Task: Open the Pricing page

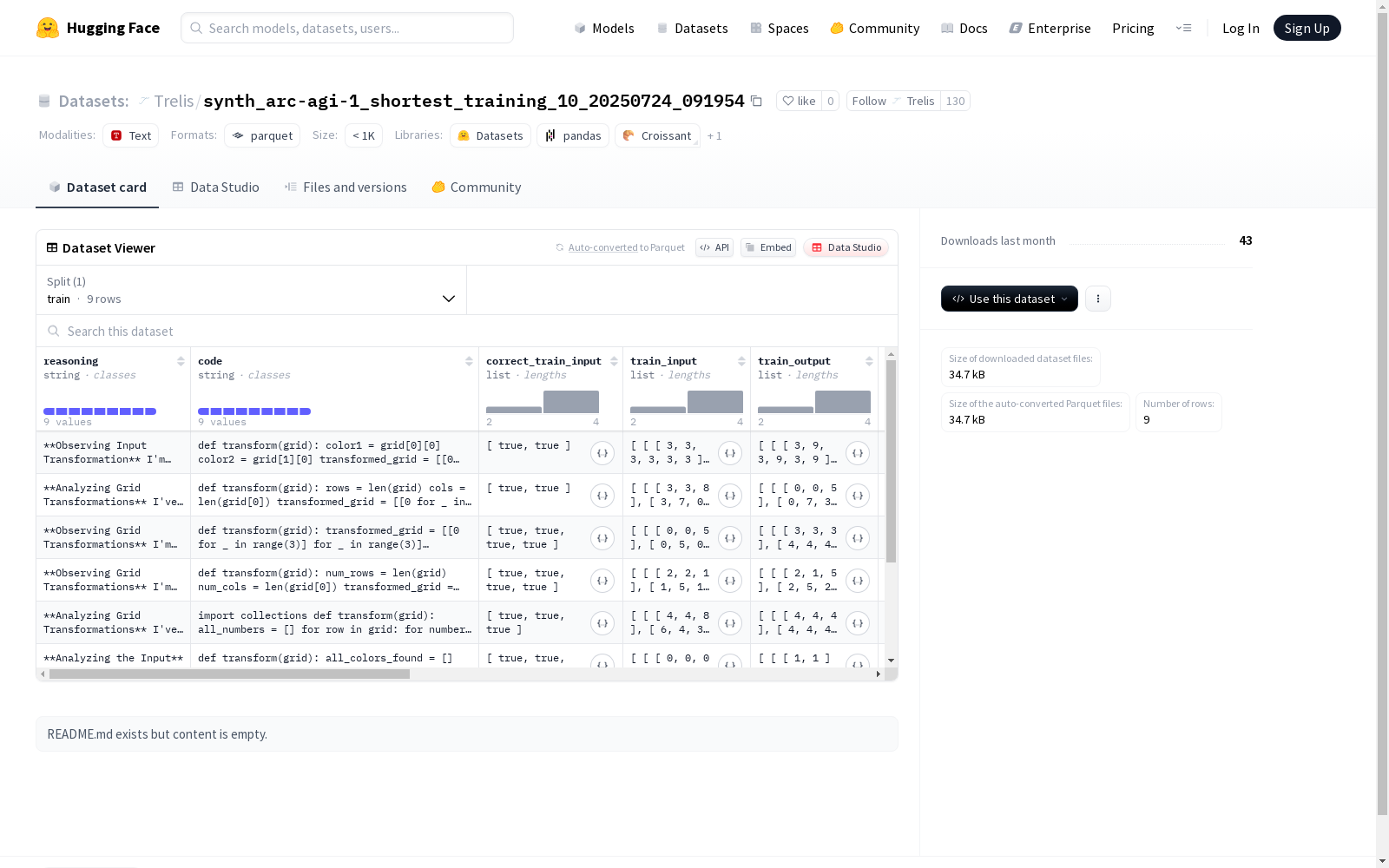Action: coord(1133,28)
